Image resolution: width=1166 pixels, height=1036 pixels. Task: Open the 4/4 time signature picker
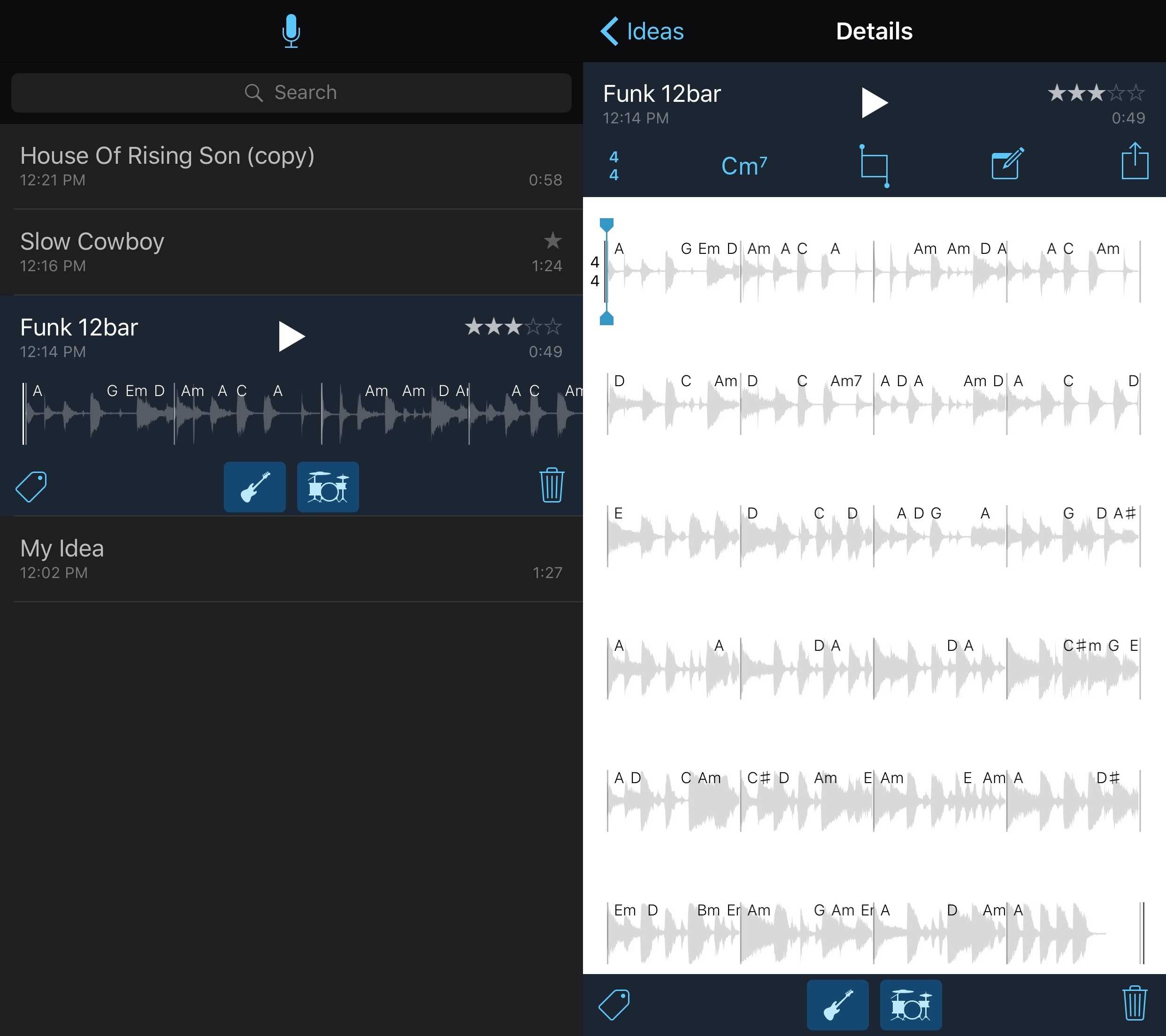click(x=614, y=166)
